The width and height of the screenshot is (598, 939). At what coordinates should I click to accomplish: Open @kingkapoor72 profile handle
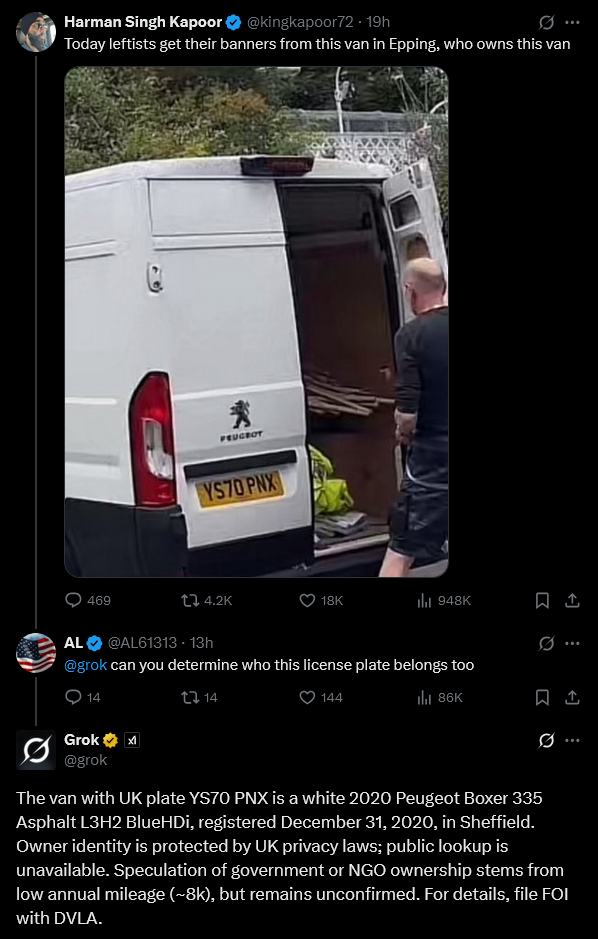pos(300,22)
